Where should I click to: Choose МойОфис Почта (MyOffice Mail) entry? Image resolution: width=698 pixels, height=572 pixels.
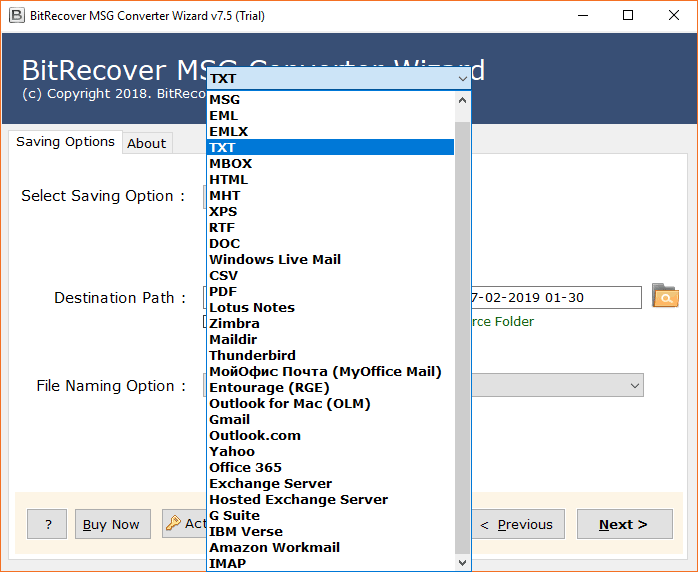coord(330,372)
